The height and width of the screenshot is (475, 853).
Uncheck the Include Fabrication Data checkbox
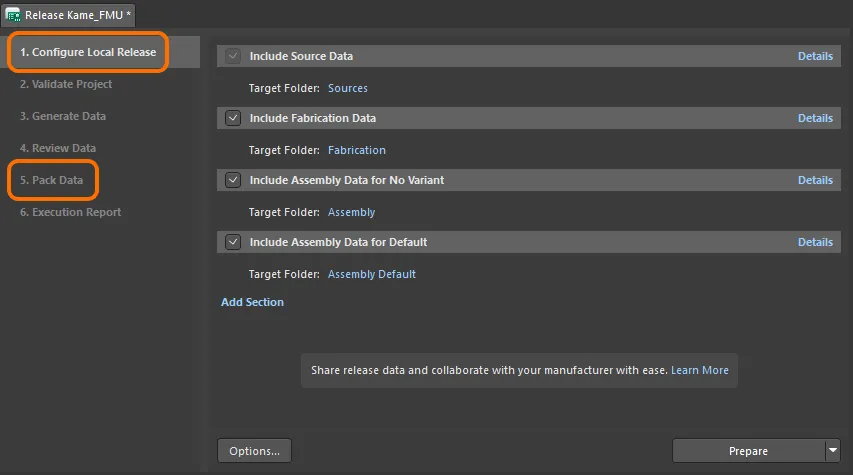(234, 119)
